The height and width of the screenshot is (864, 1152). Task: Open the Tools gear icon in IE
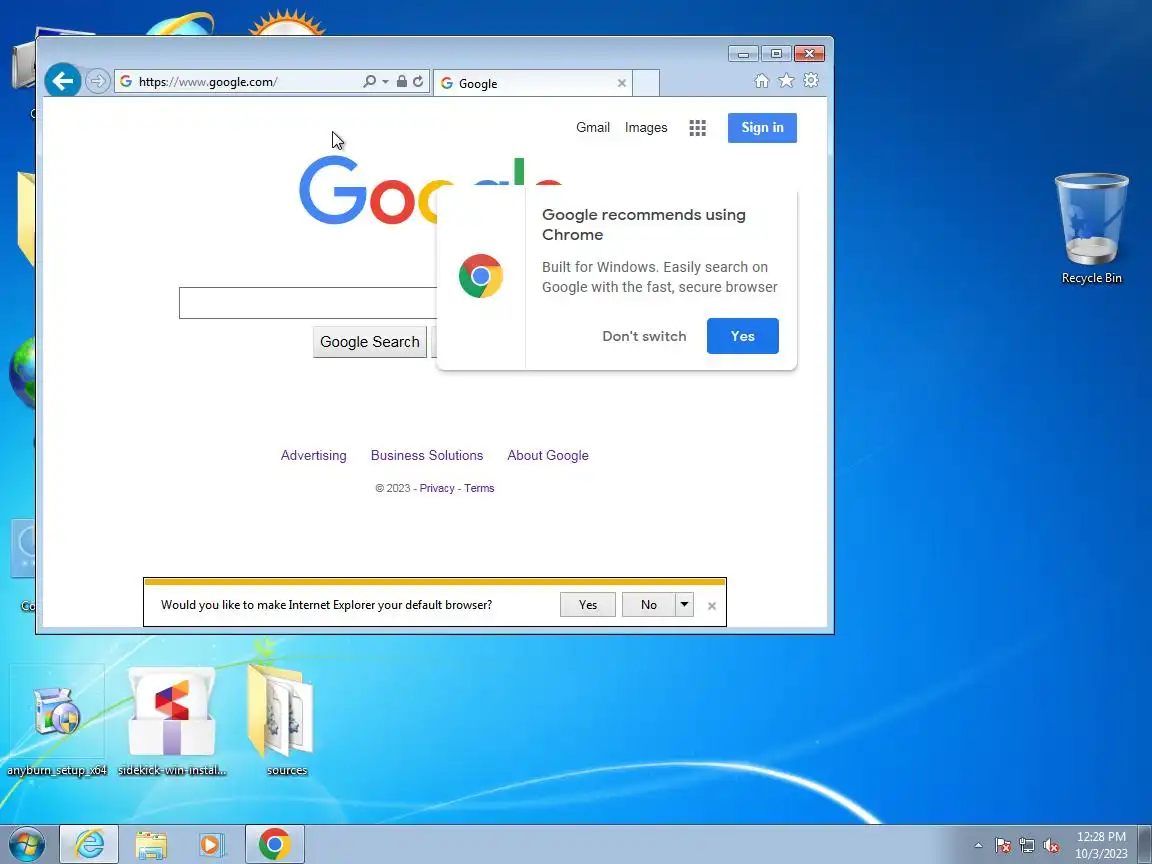coord(810,80)
